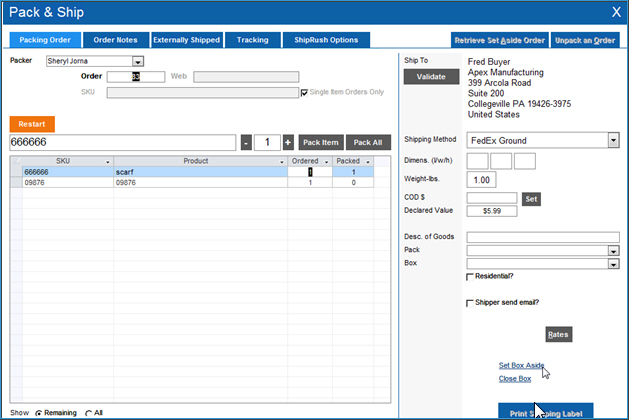Switch to the Order Notes tab

(115, 40)
